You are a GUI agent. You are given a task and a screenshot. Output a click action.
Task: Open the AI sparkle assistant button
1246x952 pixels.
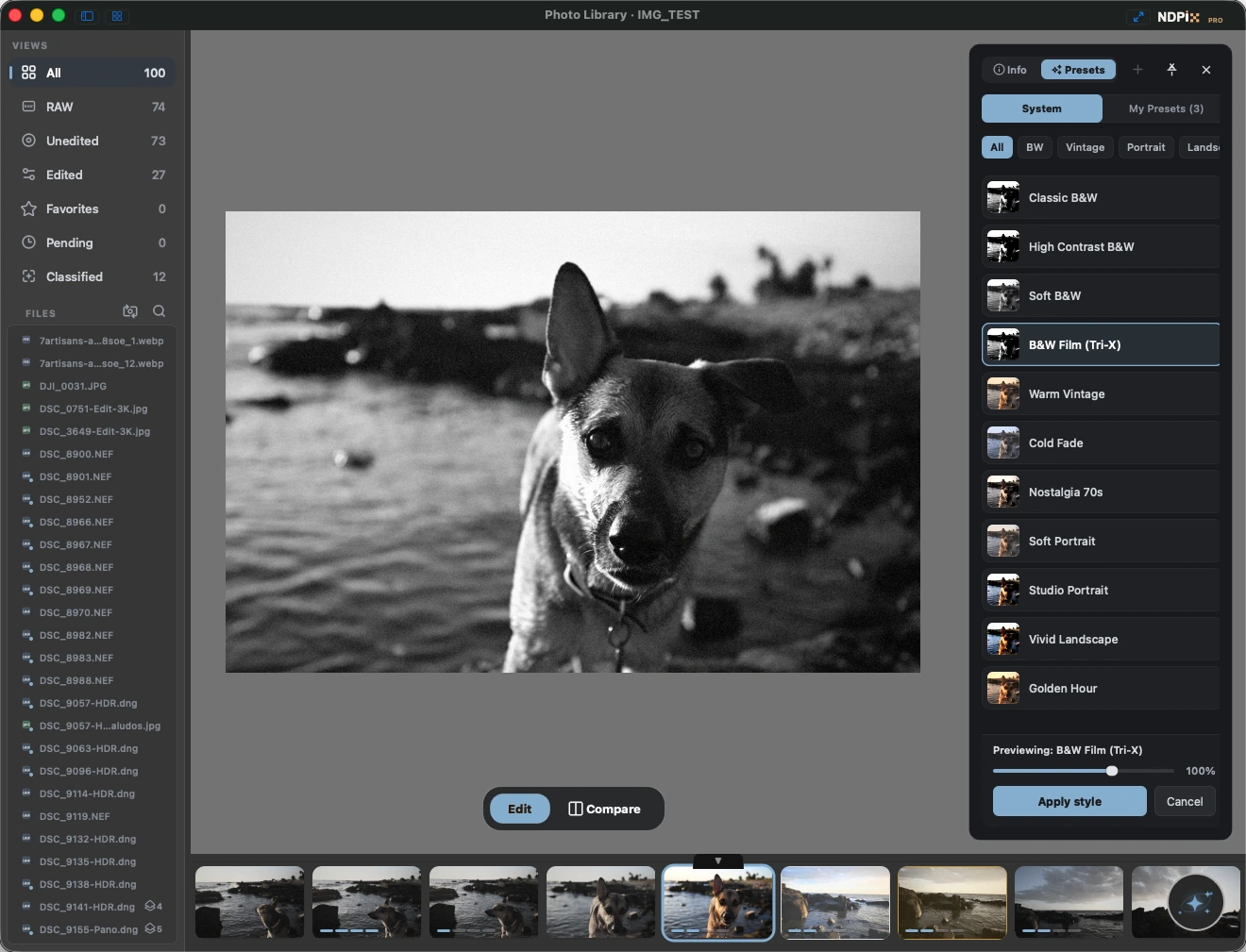click(x=1196, y=903)
